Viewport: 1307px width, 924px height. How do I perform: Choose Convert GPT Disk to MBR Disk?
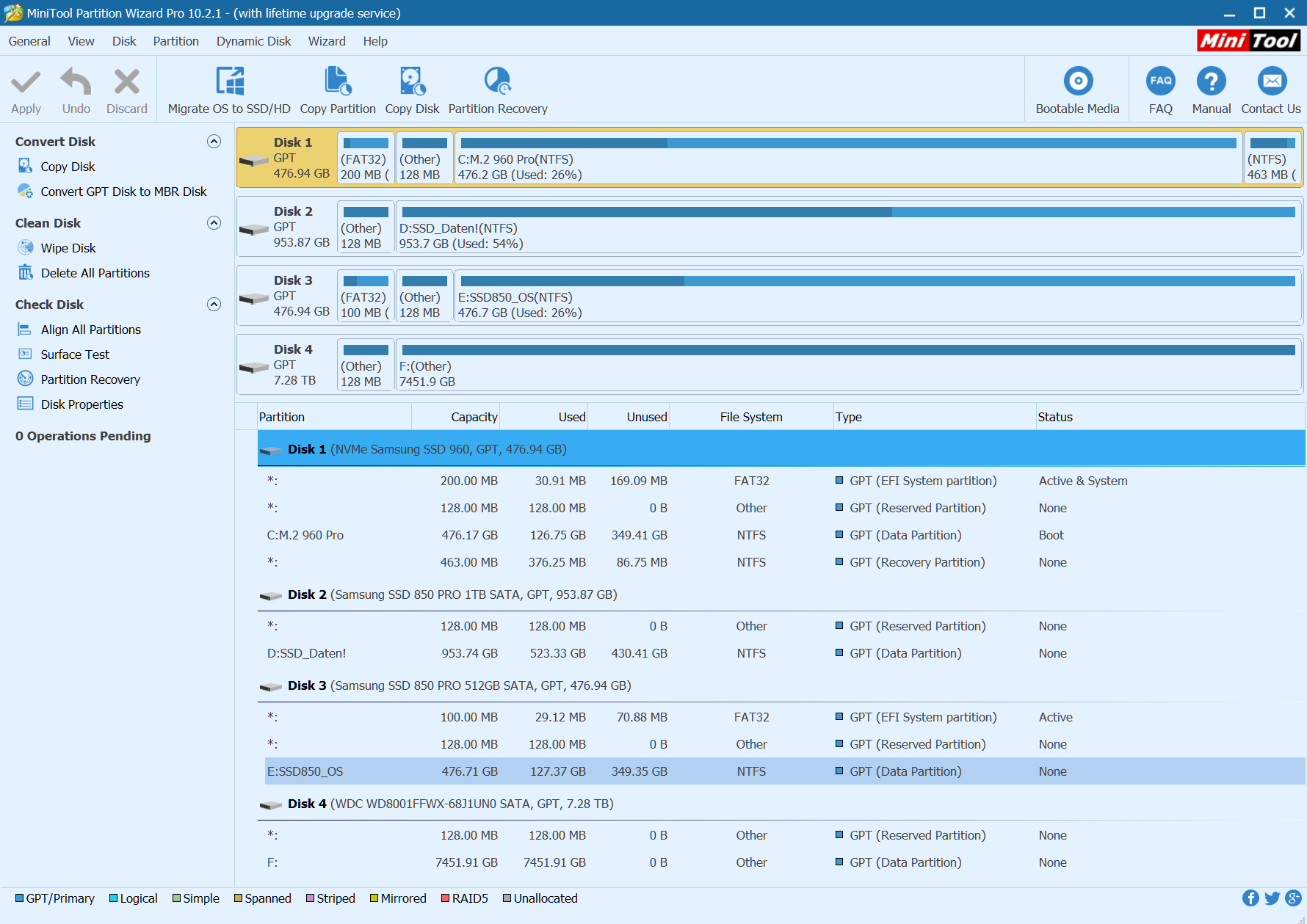coord(123,192)
